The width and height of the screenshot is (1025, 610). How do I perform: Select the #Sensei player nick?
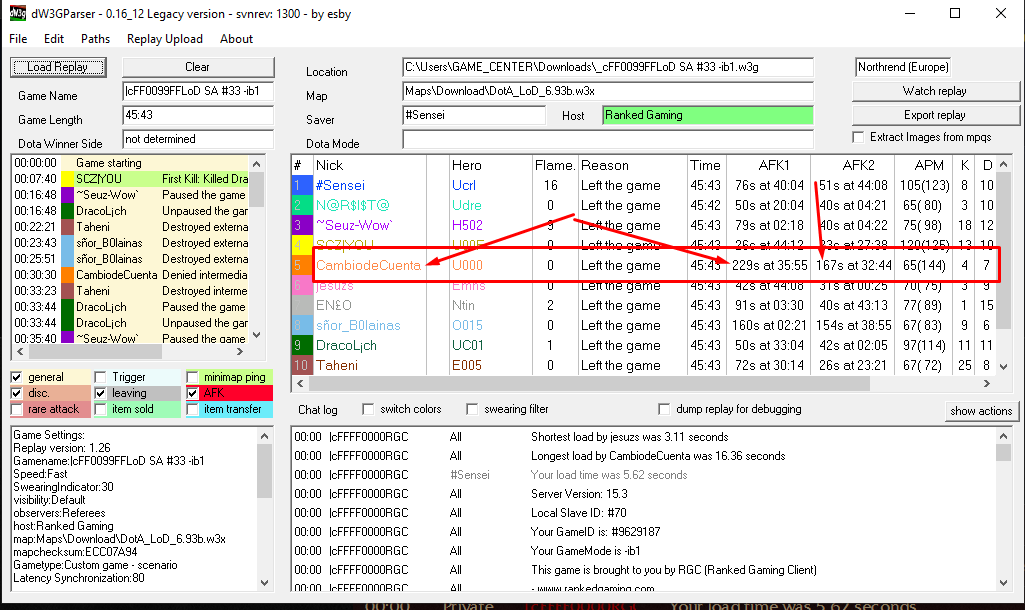(x=341, y=186)
